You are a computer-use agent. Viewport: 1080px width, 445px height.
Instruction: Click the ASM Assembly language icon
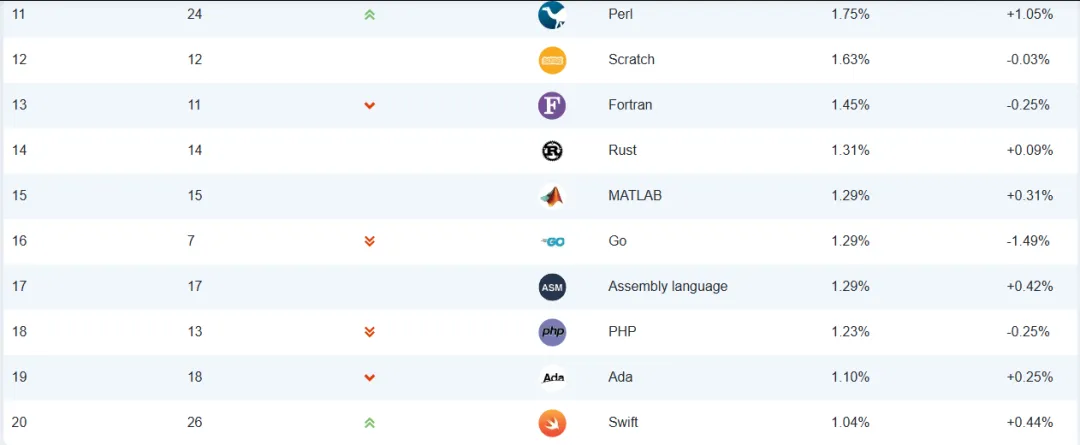pyautogui.click(x=552, y=287)
